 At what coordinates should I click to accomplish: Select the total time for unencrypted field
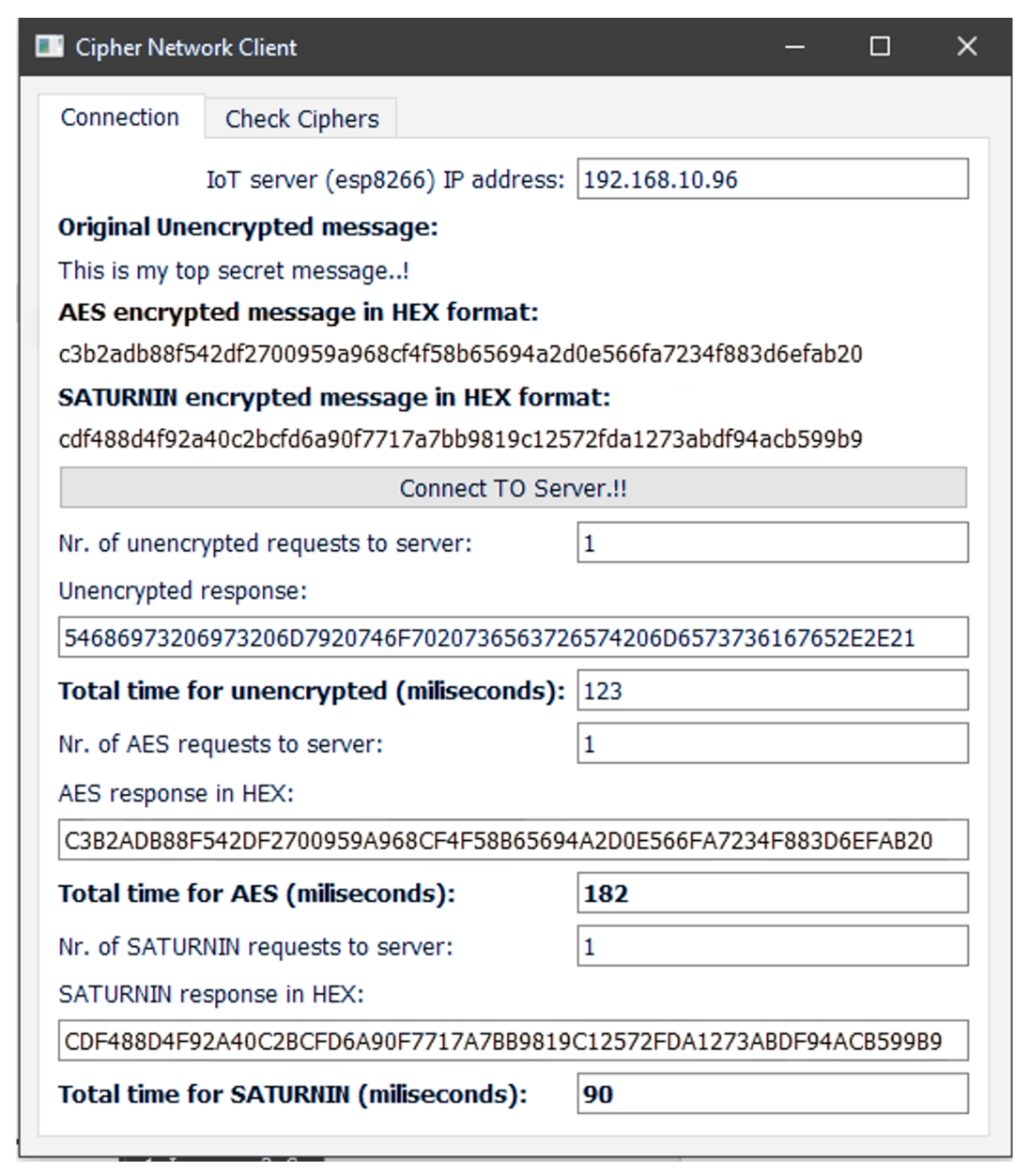(772, 691)
